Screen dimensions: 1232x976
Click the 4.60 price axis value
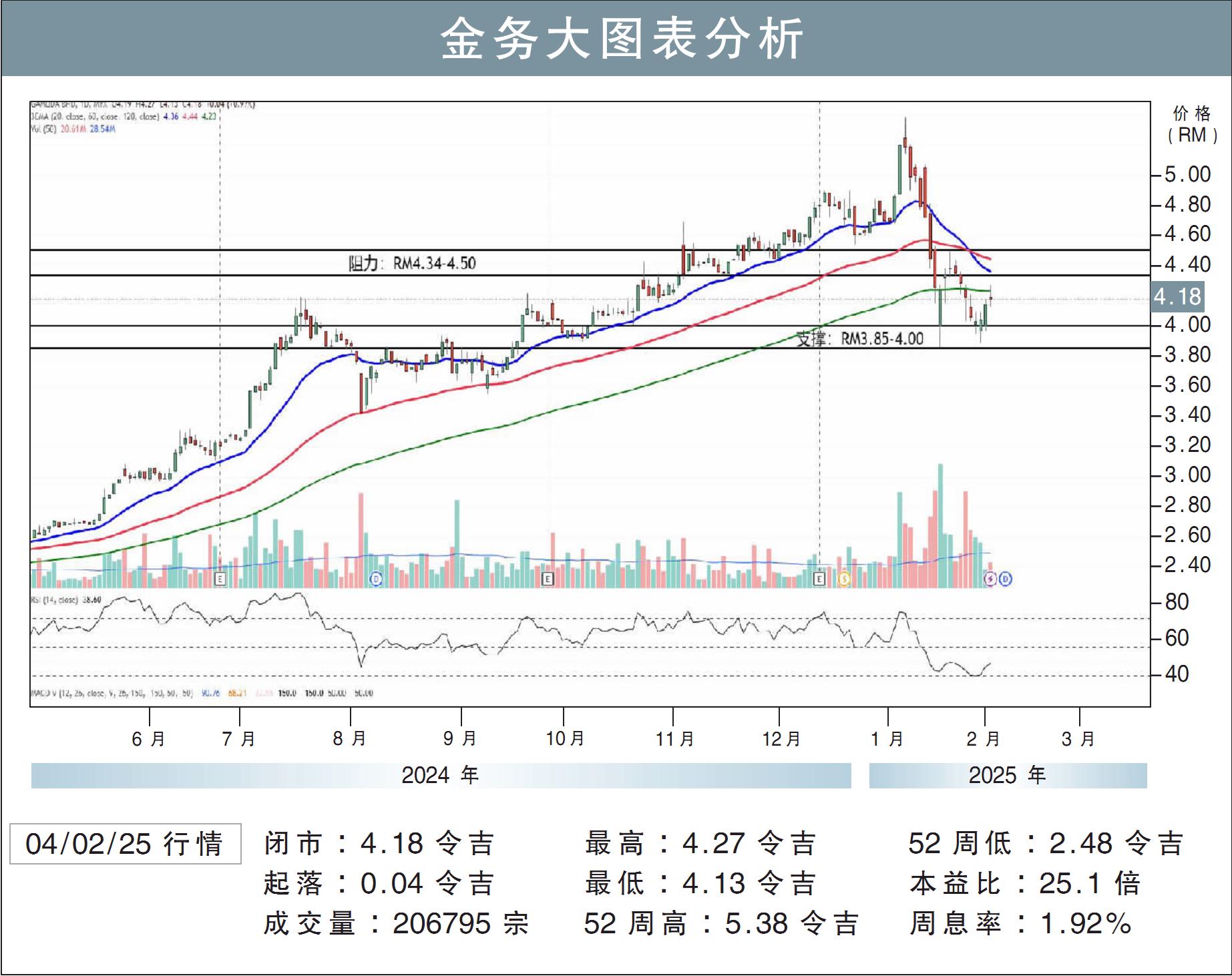click(1187, 234)
